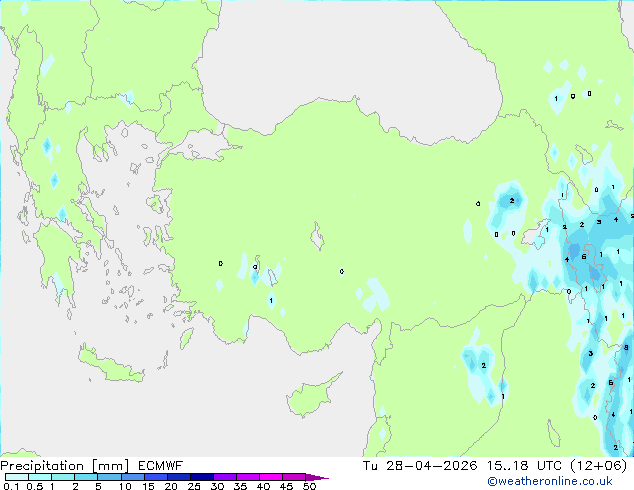Click the 15–20 mm legend color swatch
Viewport: 634px width, 490px height.
click(155, 477)
